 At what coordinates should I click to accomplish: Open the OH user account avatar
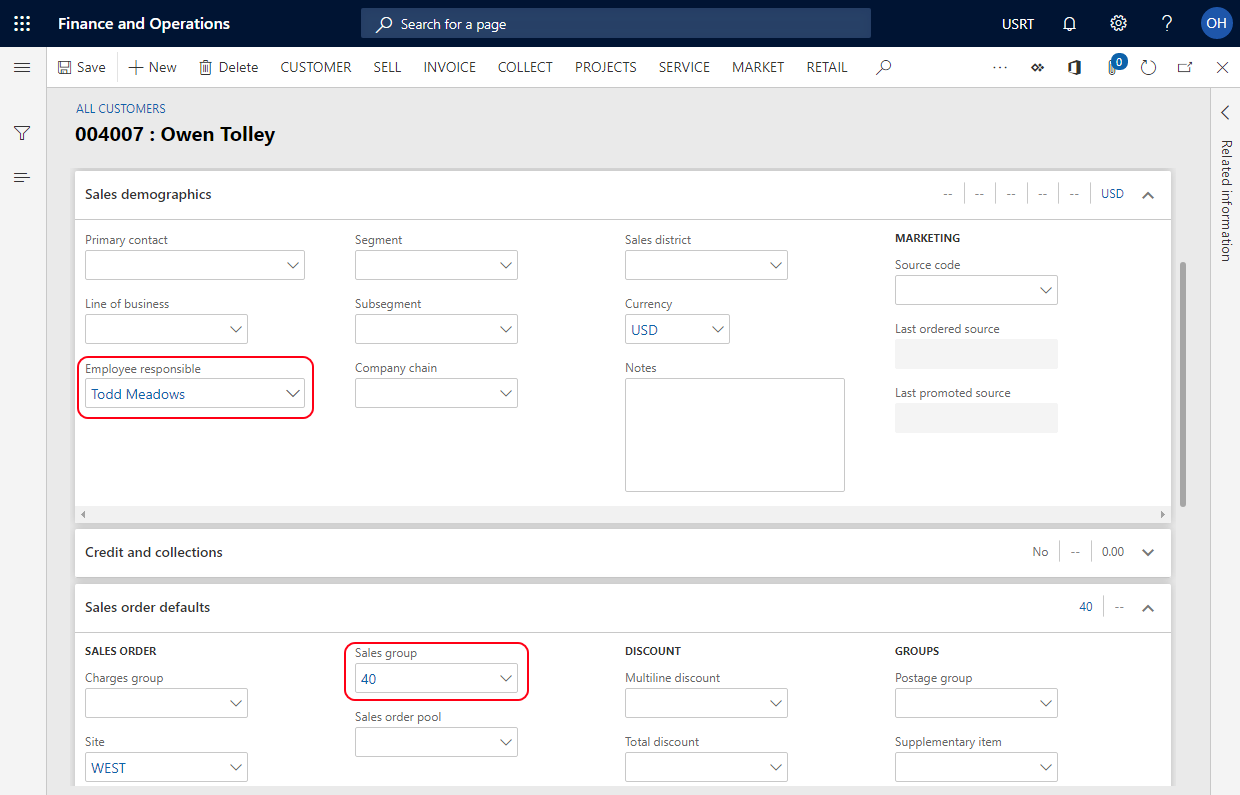pos(1216,23)
